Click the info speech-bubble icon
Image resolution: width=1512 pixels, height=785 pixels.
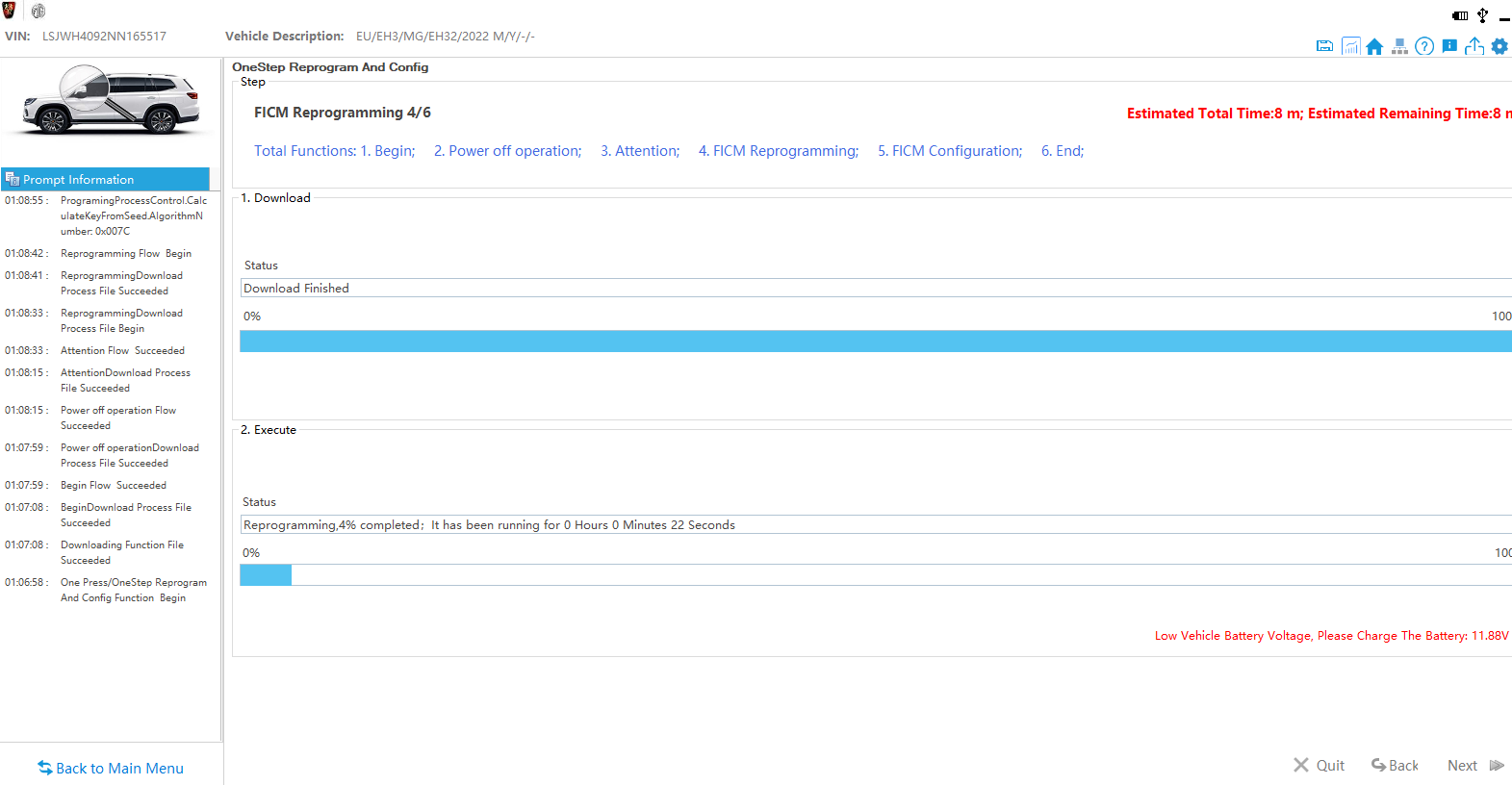coord(1449,46)
